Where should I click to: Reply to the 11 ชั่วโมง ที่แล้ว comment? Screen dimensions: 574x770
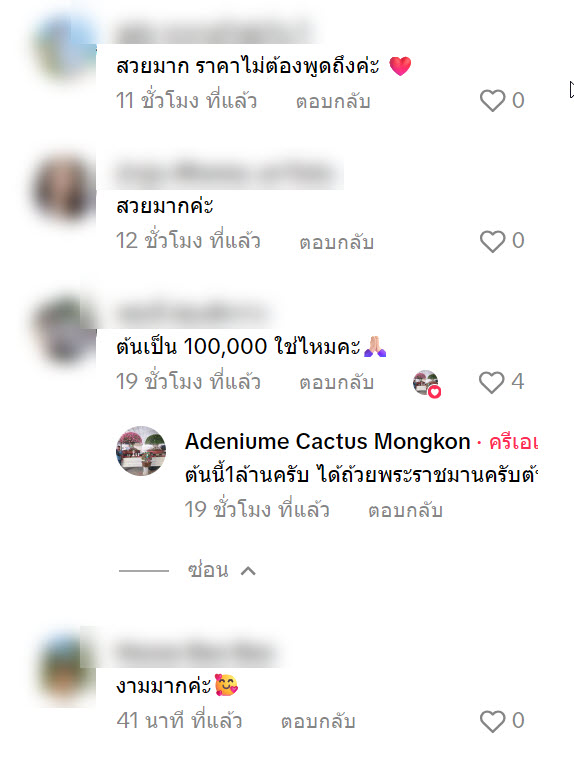pyautogui.click(x=333, y=101)
